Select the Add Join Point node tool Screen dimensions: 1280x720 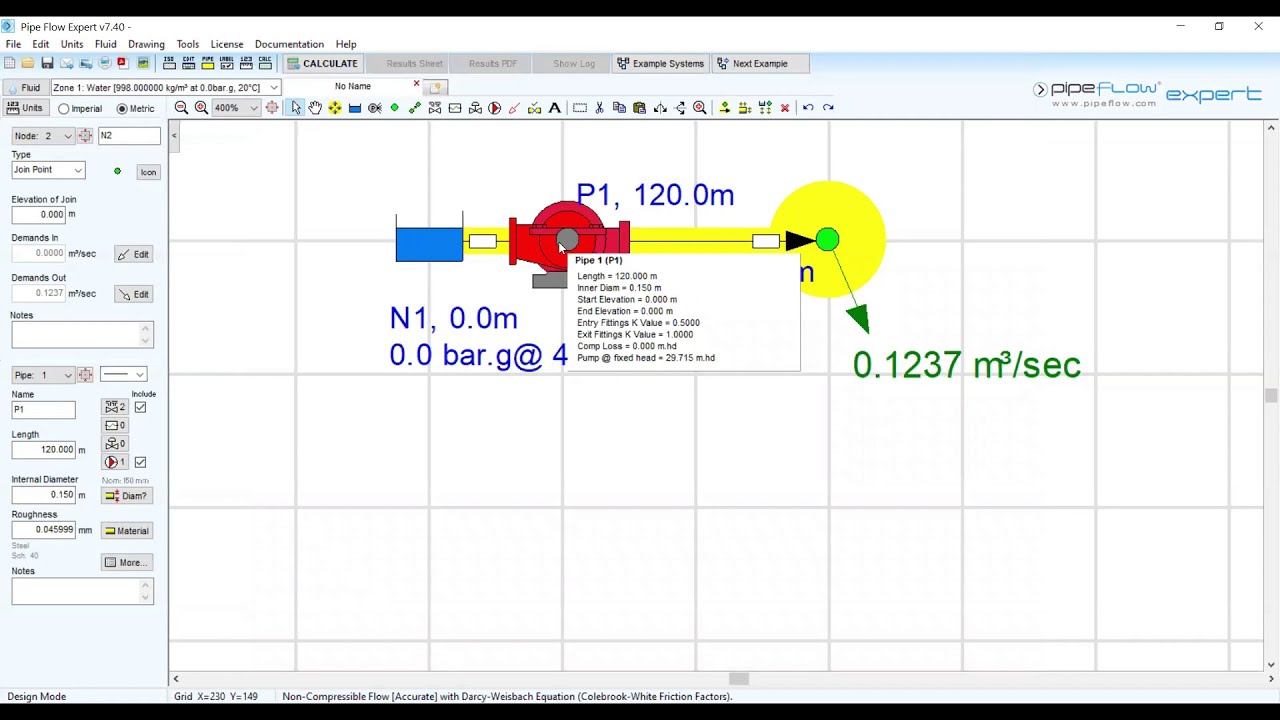pos(395,108)
